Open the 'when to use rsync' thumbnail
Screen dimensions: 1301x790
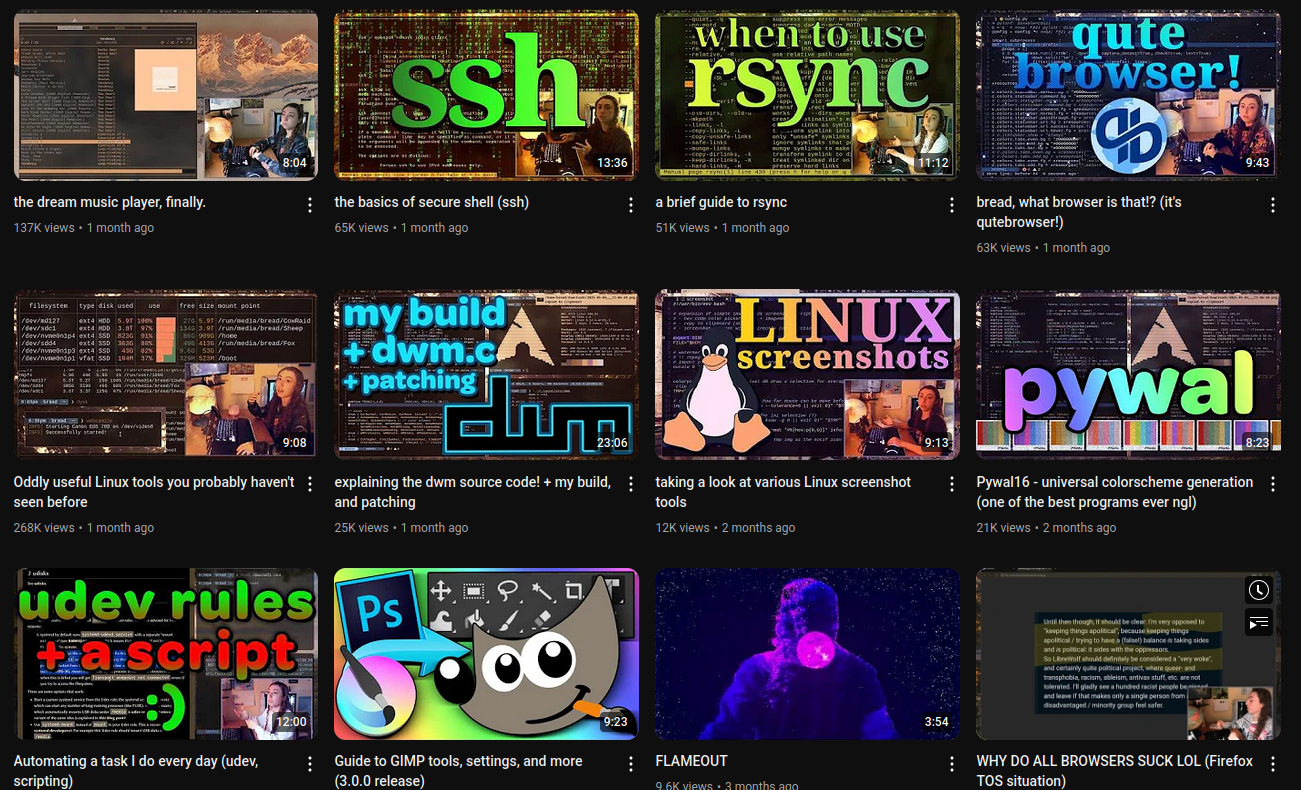tap(808, 95)
